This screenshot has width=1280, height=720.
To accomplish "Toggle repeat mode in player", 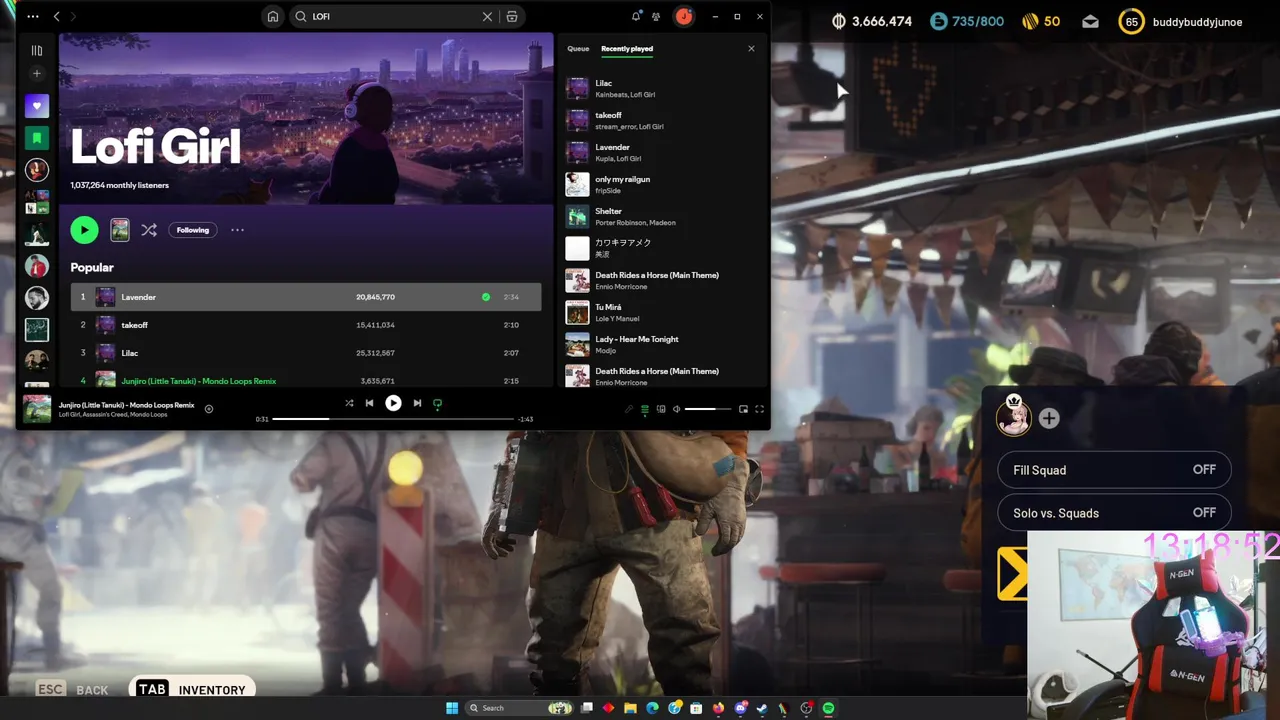I will coord(437,403).
